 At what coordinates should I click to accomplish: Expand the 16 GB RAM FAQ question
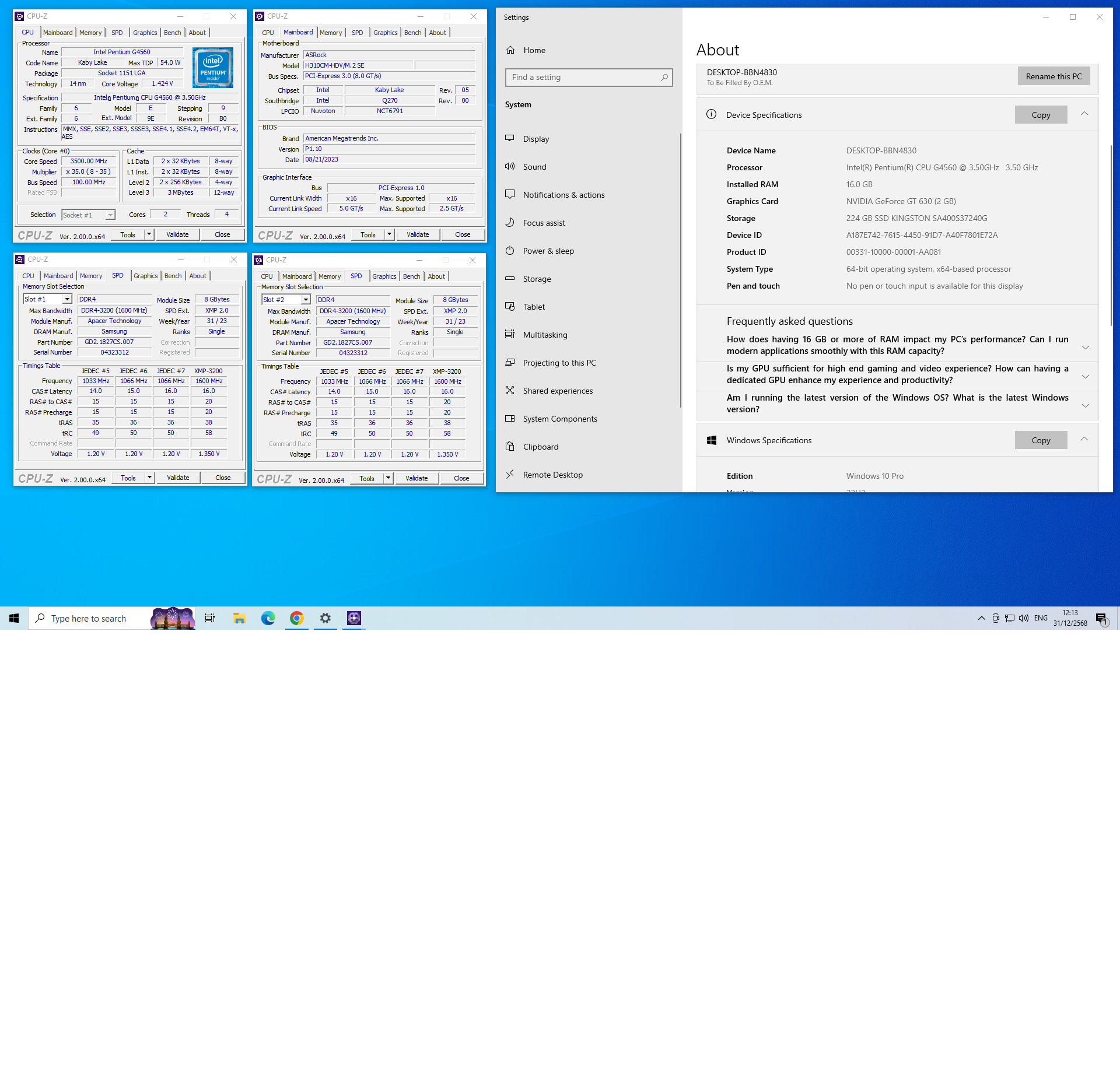(1085, 346)
